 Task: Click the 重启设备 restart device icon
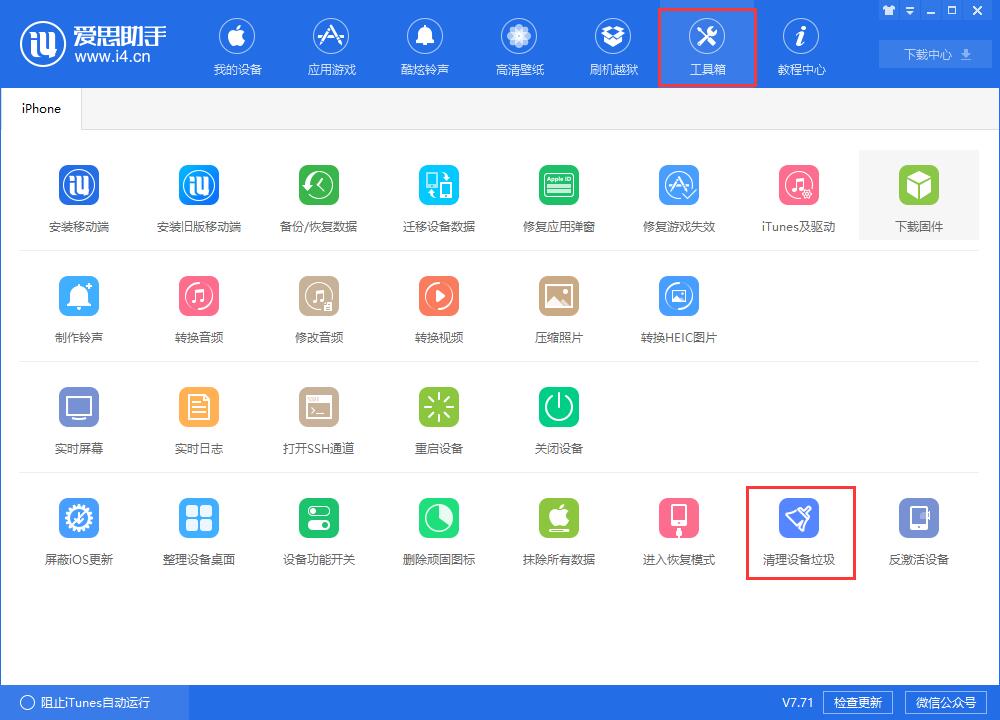438,417
